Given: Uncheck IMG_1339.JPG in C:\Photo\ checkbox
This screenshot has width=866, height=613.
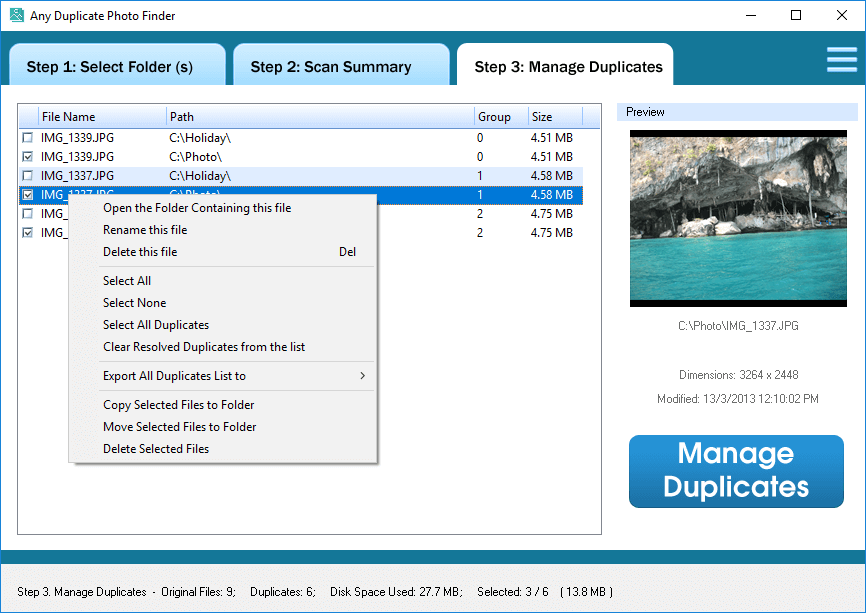Looking at the screenshot, I should coord(28,157).
